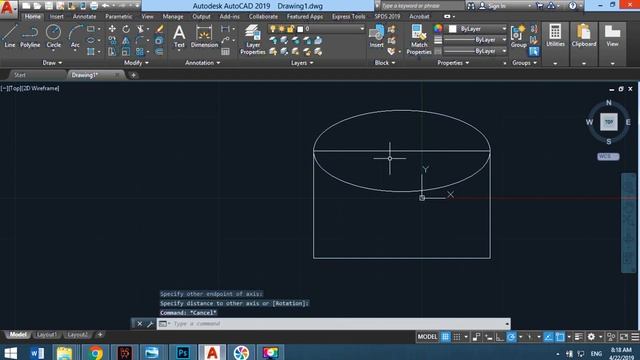Click the TOP face of ViewCube
Screen dimensions: 640x360
pos(609,122)
